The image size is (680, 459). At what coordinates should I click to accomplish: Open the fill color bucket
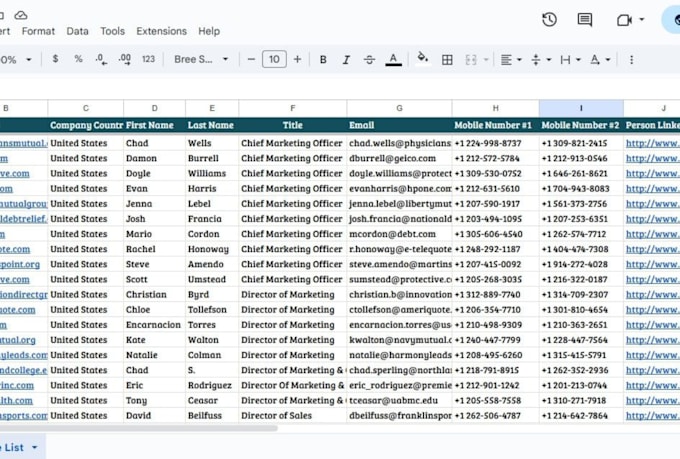[x=422, y=59]
